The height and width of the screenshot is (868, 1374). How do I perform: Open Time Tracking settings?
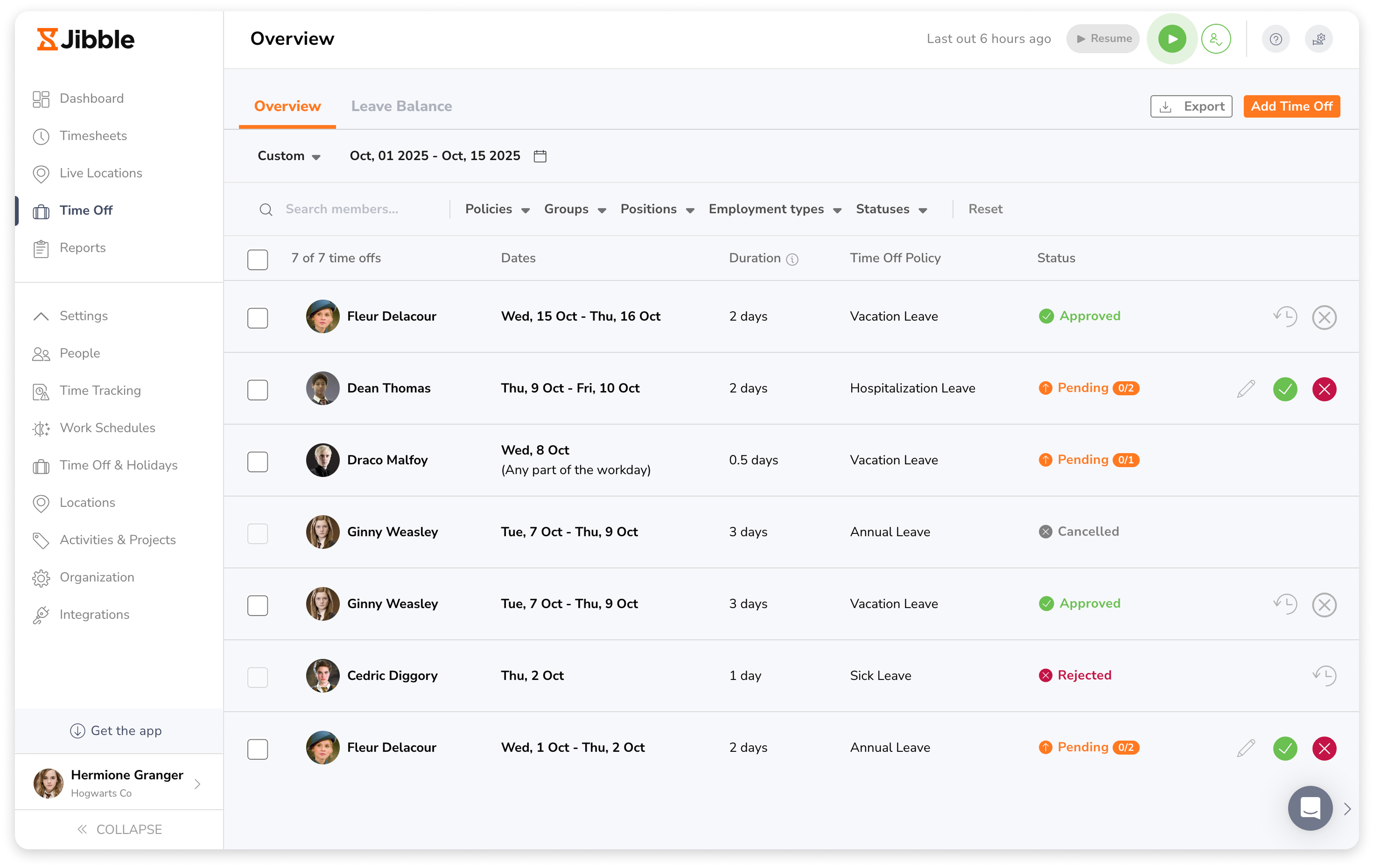pos(87,391)
